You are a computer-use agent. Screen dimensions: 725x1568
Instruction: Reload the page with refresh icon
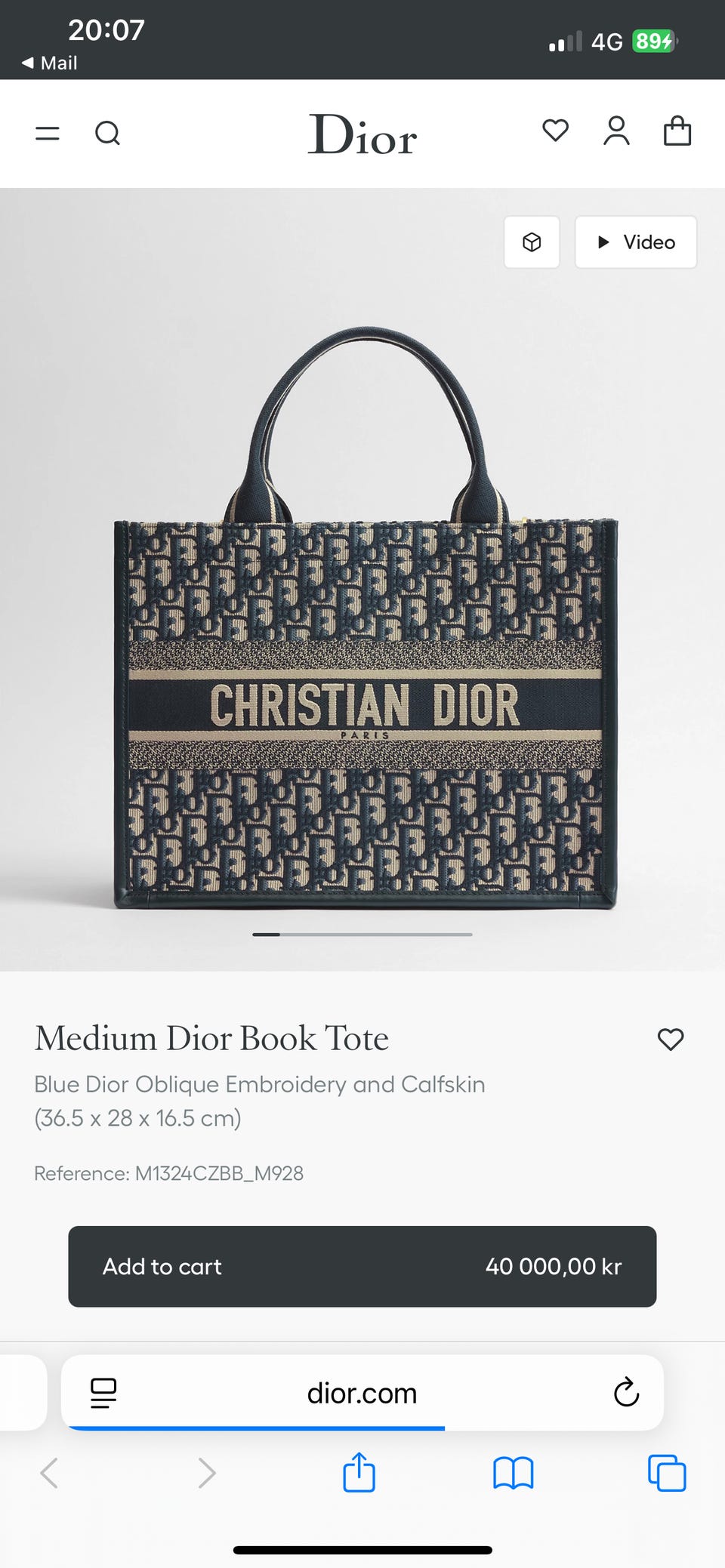pyautogui.click(x=626, y=1393)
